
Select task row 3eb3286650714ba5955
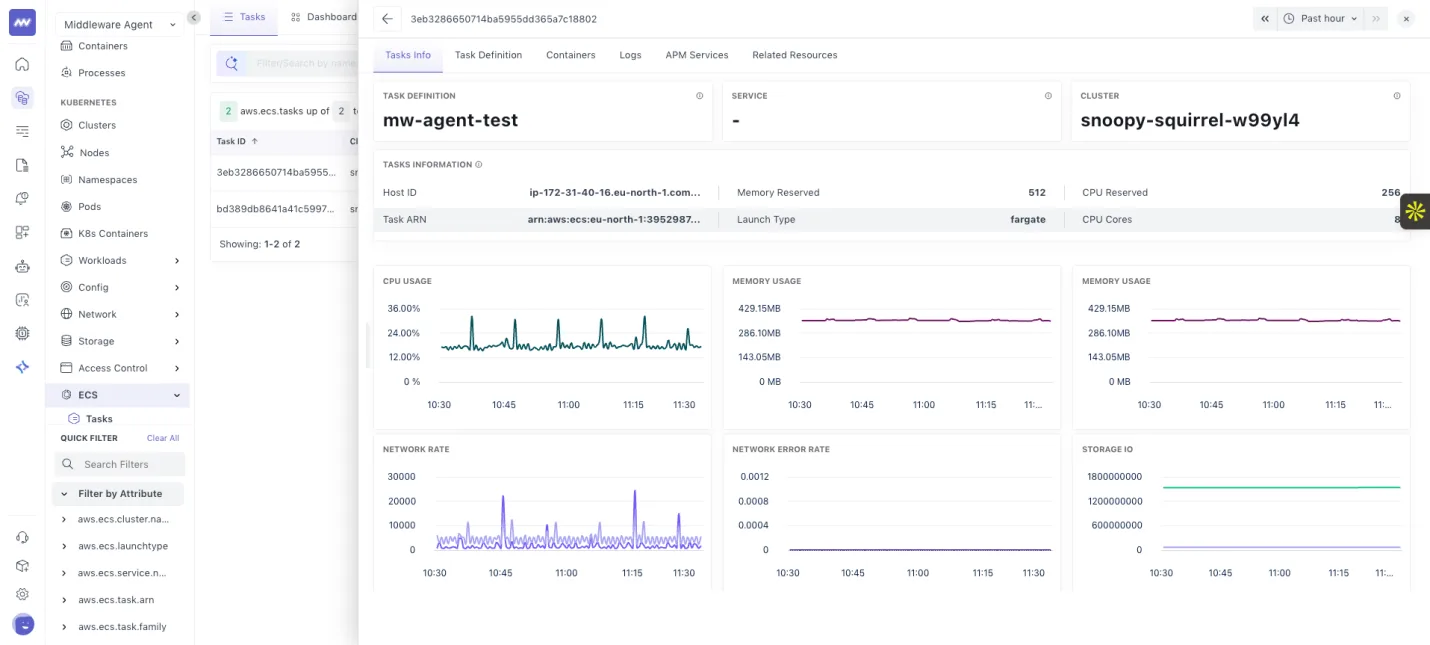[x=284, y=172]
